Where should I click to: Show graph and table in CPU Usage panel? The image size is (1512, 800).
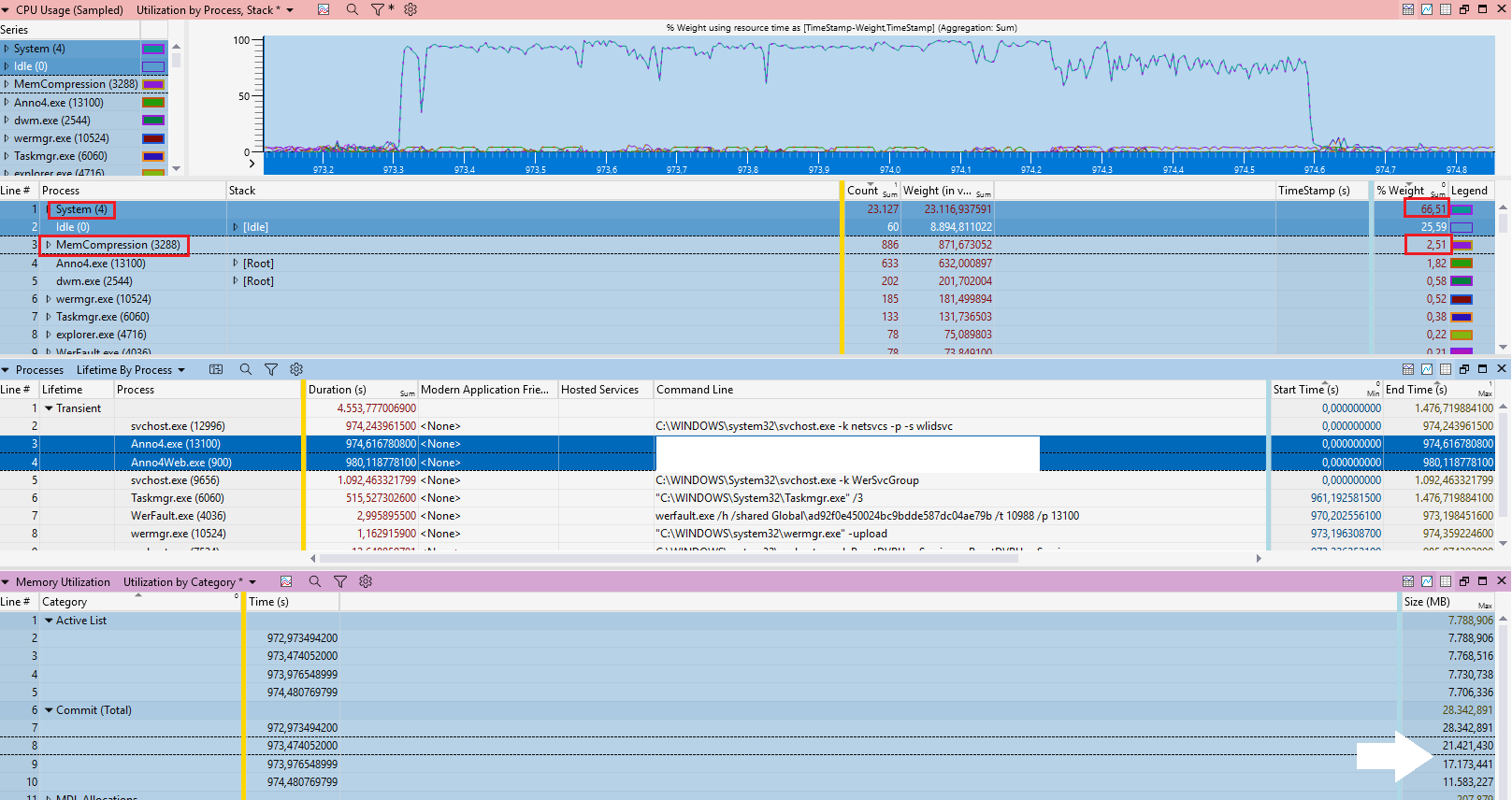click(1408, 9)
